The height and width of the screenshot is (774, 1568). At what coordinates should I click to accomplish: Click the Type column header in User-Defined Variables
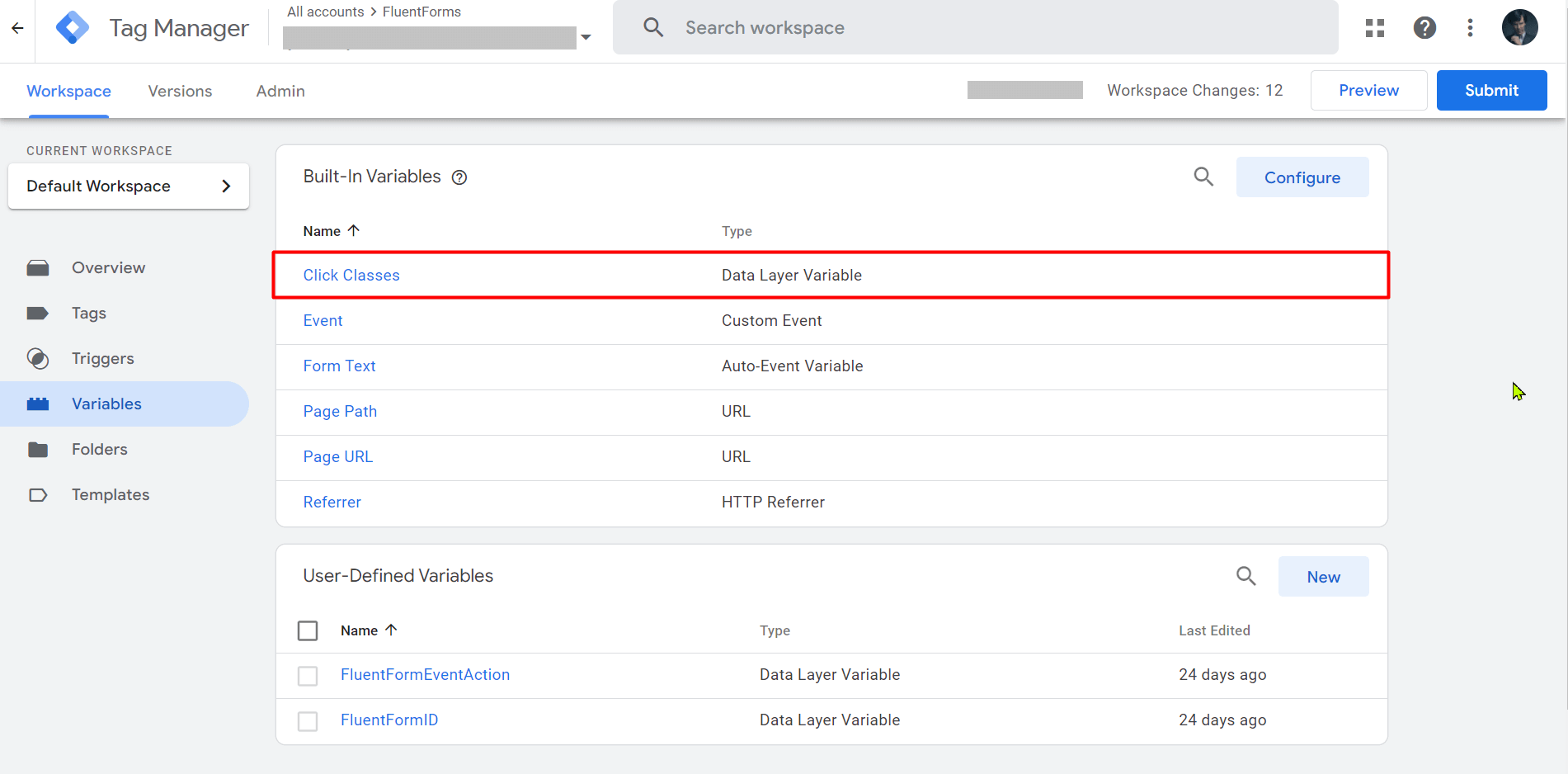(x=775, y=630)
